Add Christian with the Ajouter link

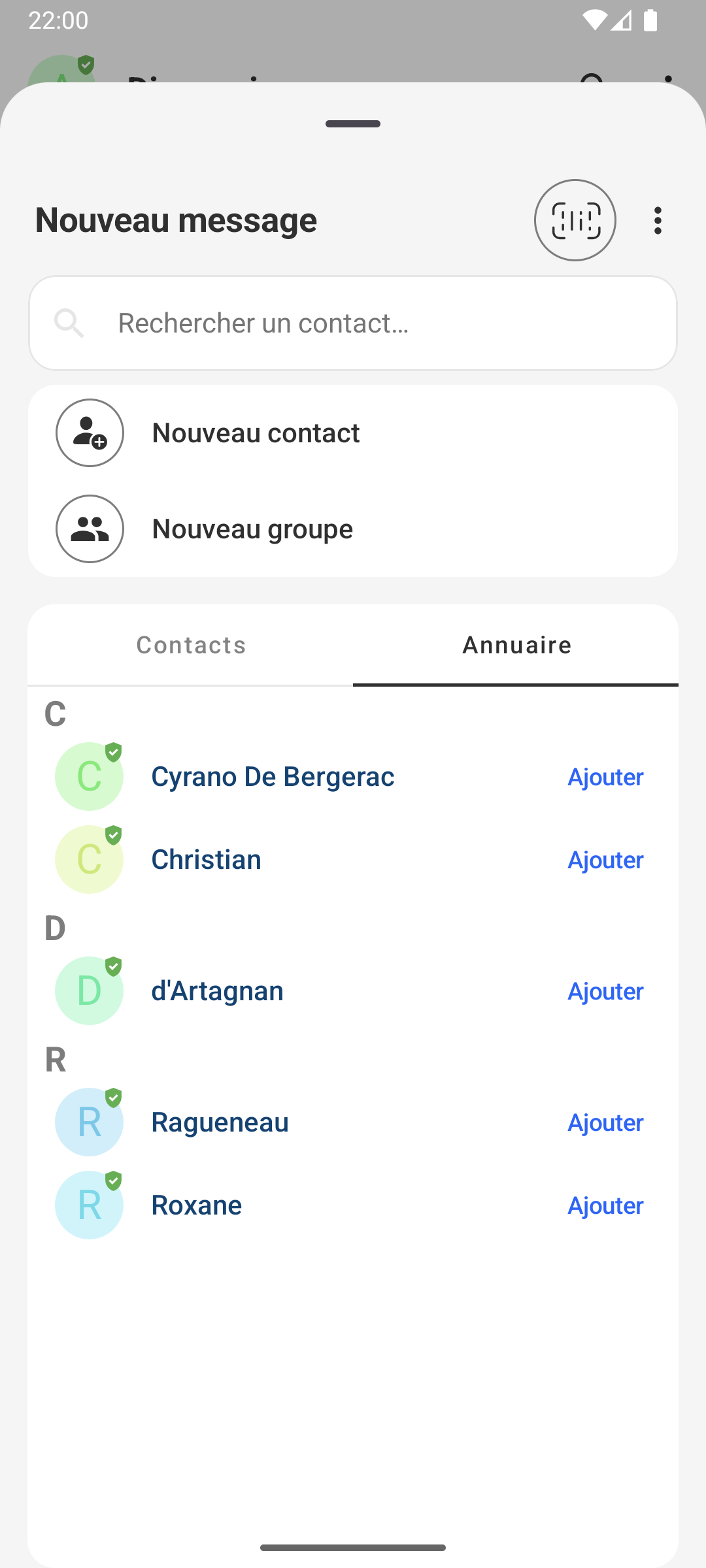tap(605, 860)
